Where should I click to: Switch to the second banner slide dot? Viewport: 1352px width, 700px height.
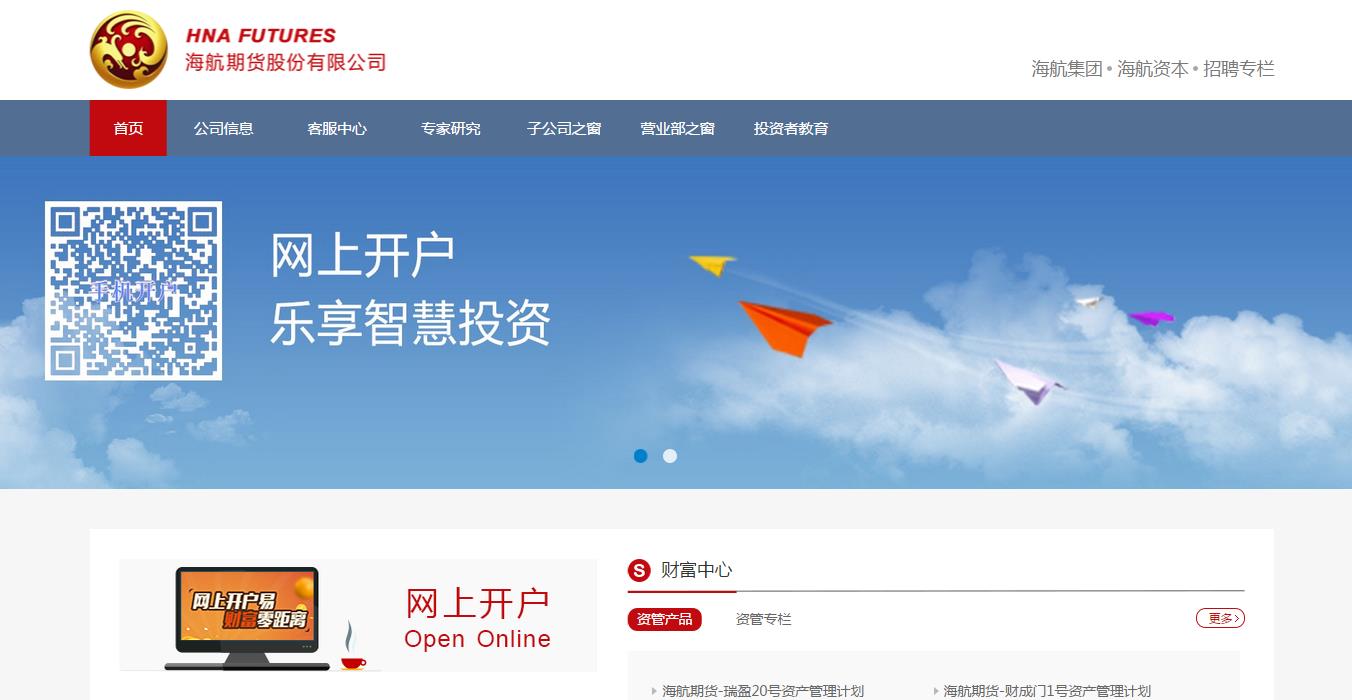670,456
